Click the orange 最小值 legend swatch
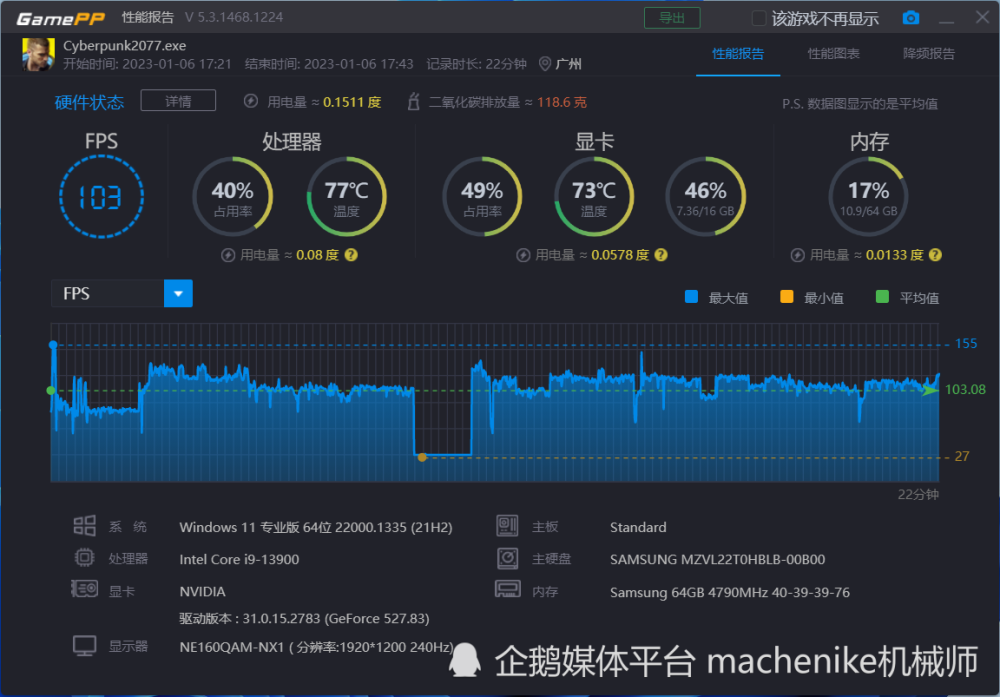 (x=786, y=297)
